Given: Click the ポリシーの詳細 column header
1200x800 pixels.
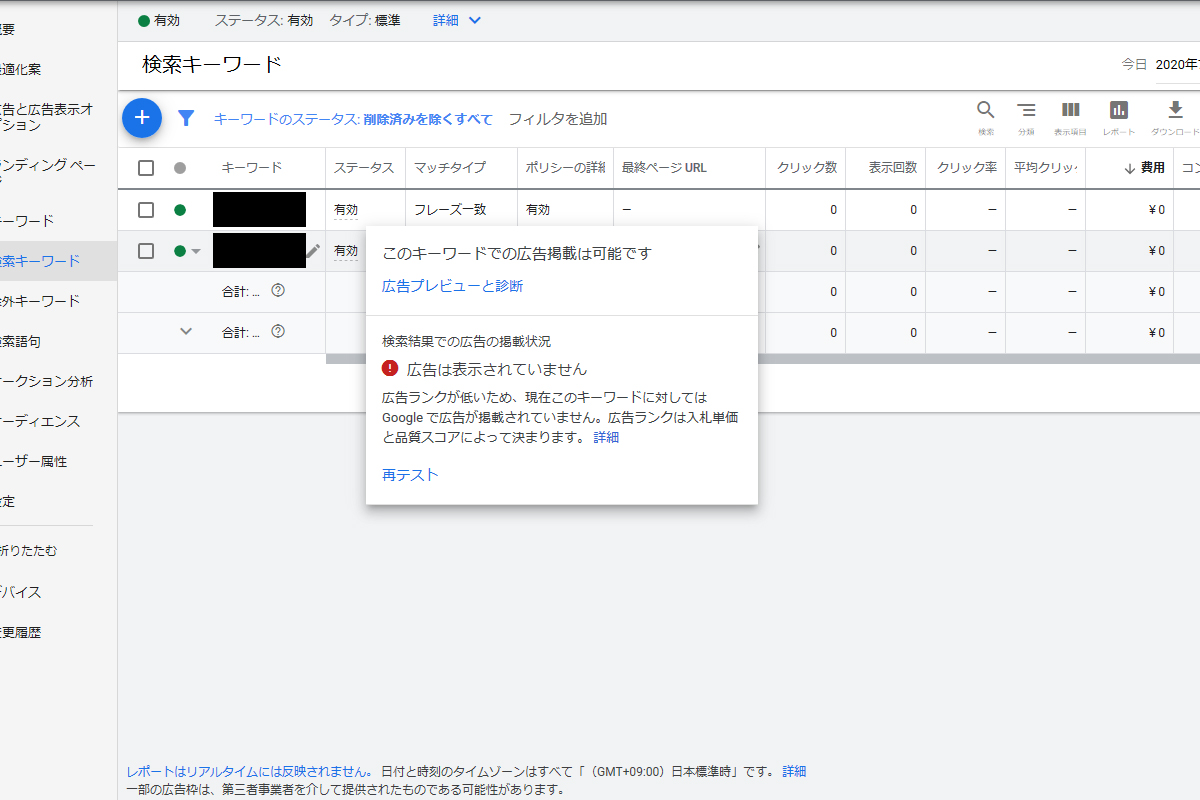Looking at the screenshot, I should [x=566, y=168].
